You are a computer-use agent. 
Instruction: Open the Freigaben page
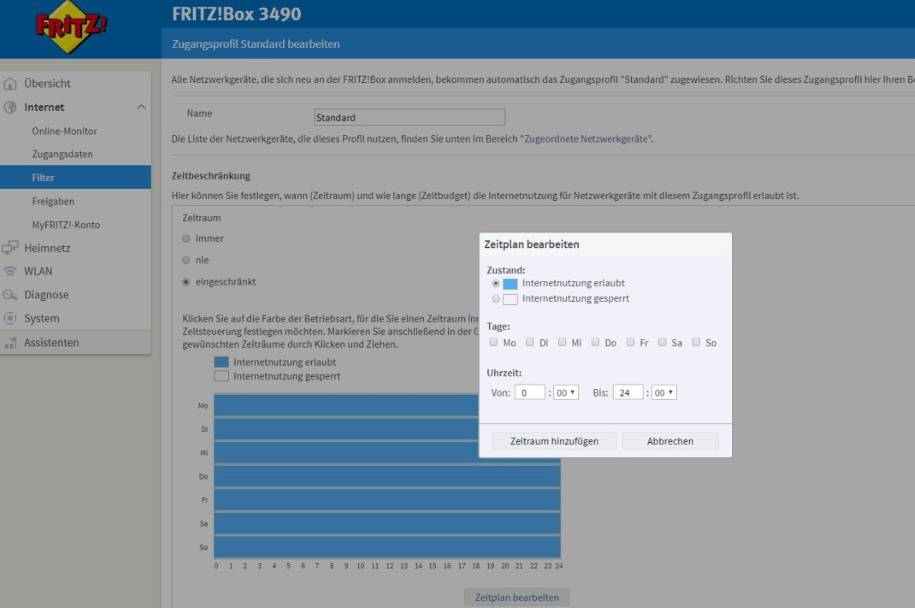(53, 201)
